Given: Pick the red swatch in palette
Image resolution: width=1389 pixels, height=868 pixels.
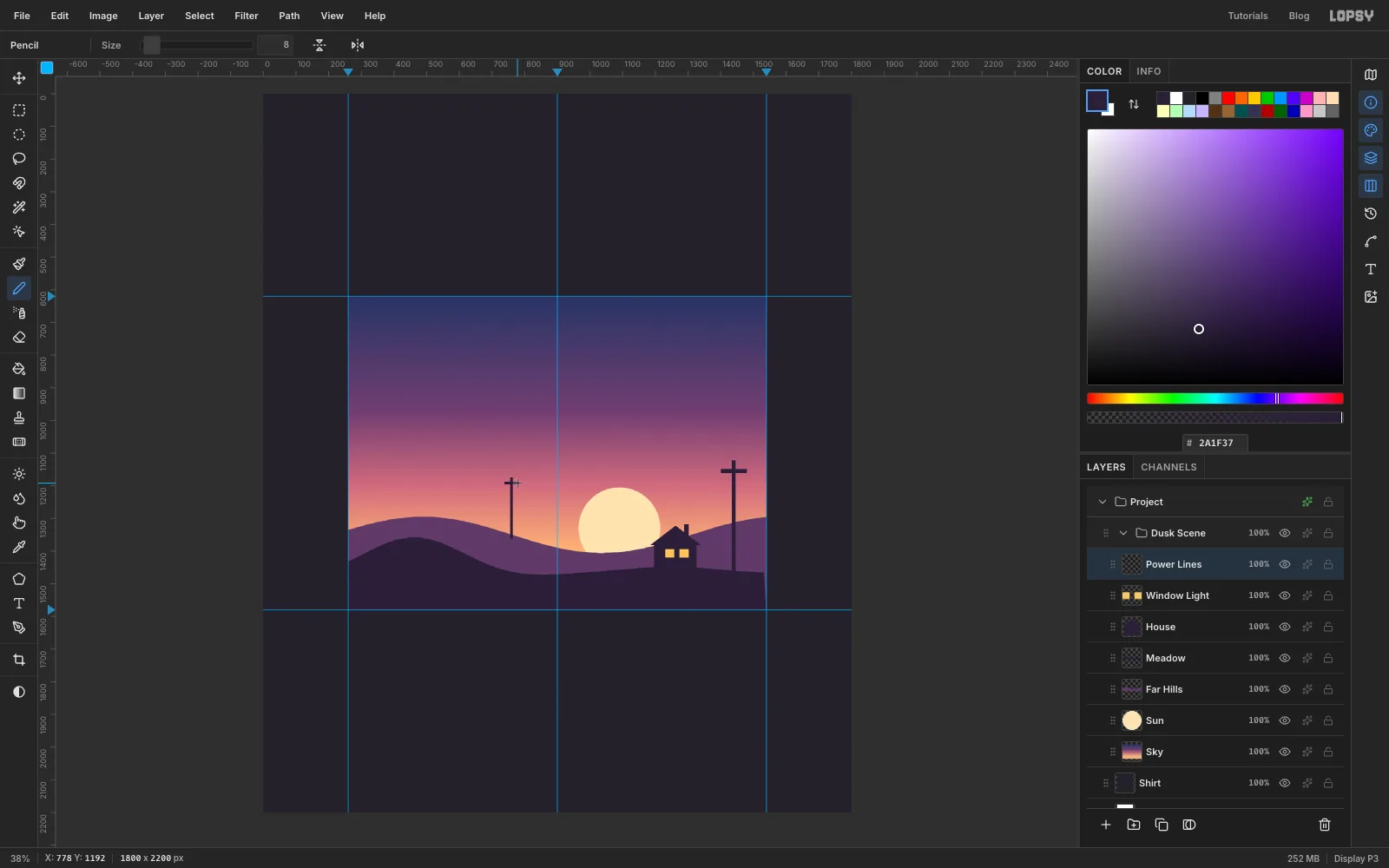Looking at the screenshot, I should pos(1228,98).
